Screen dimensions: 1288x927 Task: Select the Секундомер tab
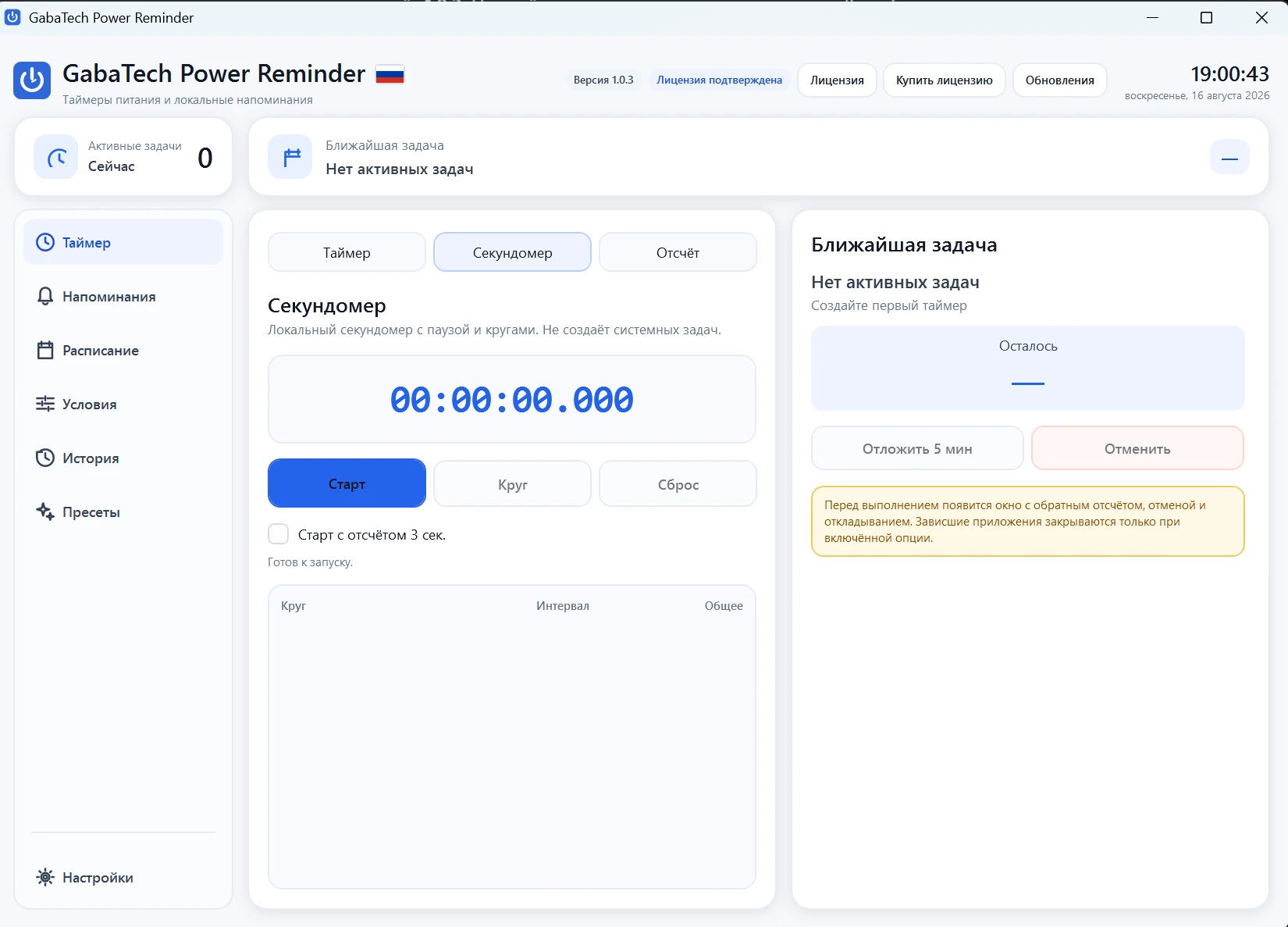512,252
